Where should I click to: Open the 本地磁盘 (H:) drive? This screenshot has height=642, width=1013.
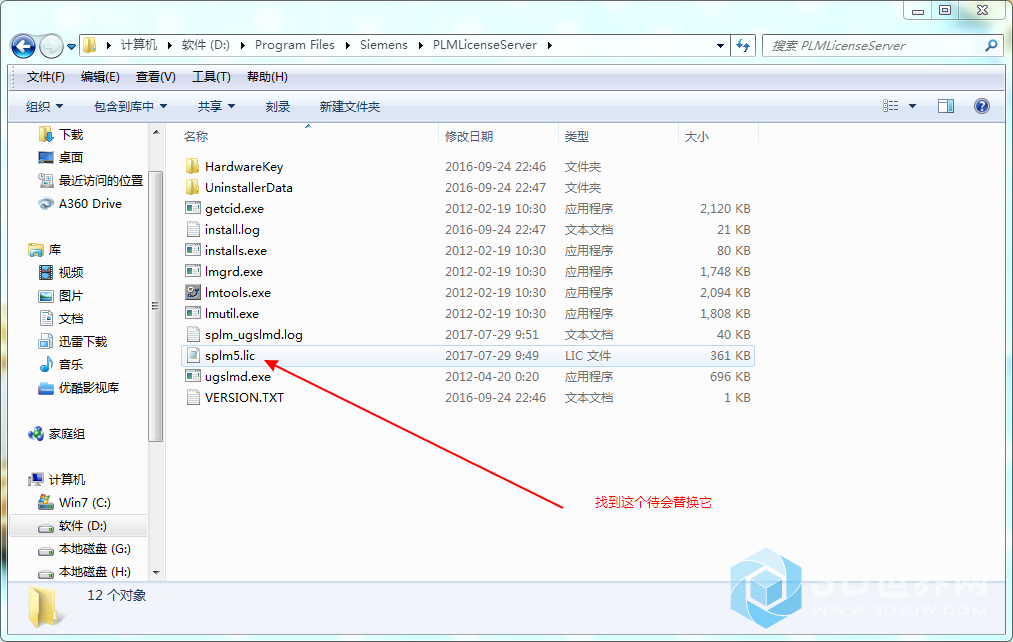(x=94, y=572)
